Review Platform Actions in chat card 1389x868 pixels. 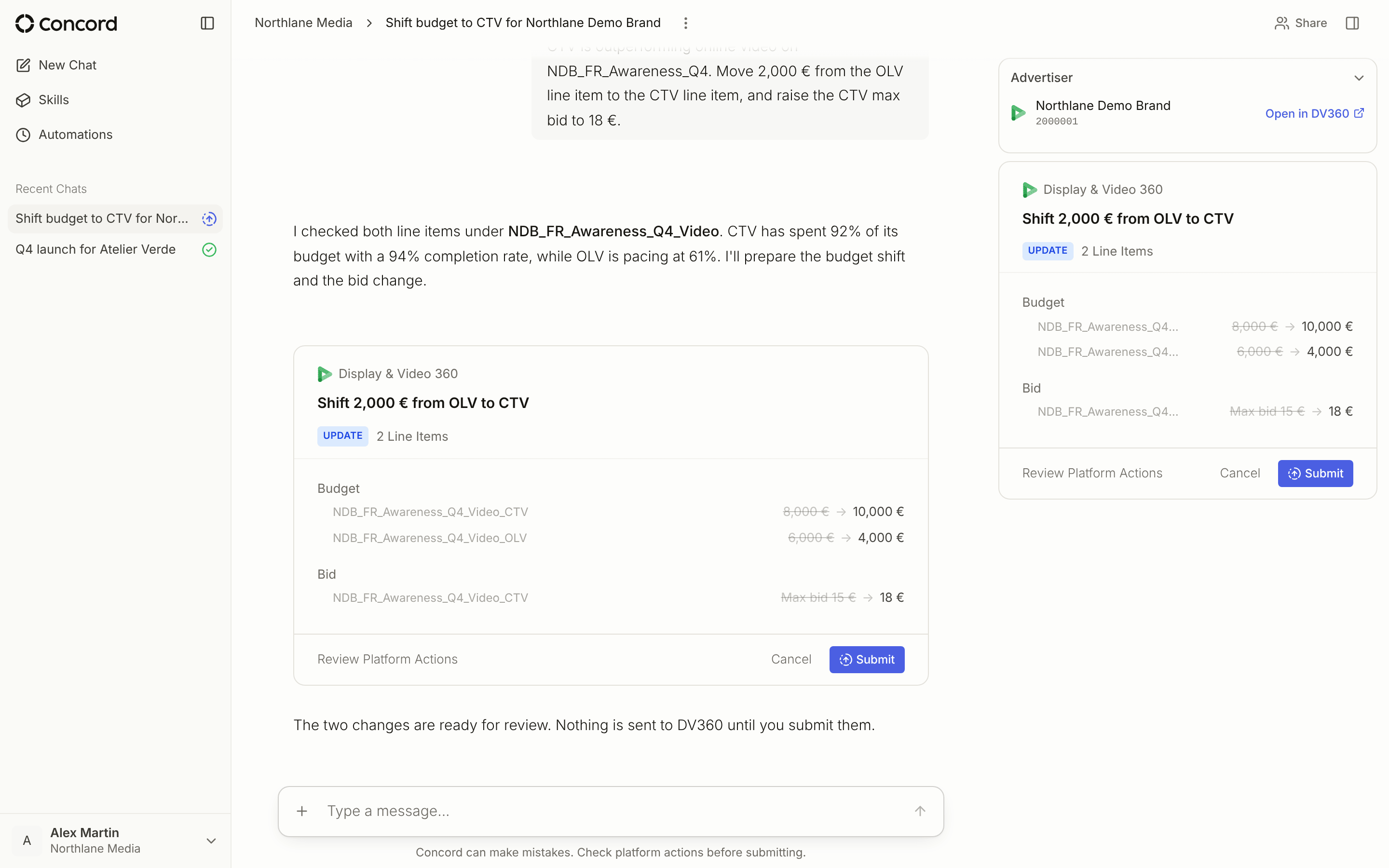click(387, 659)
